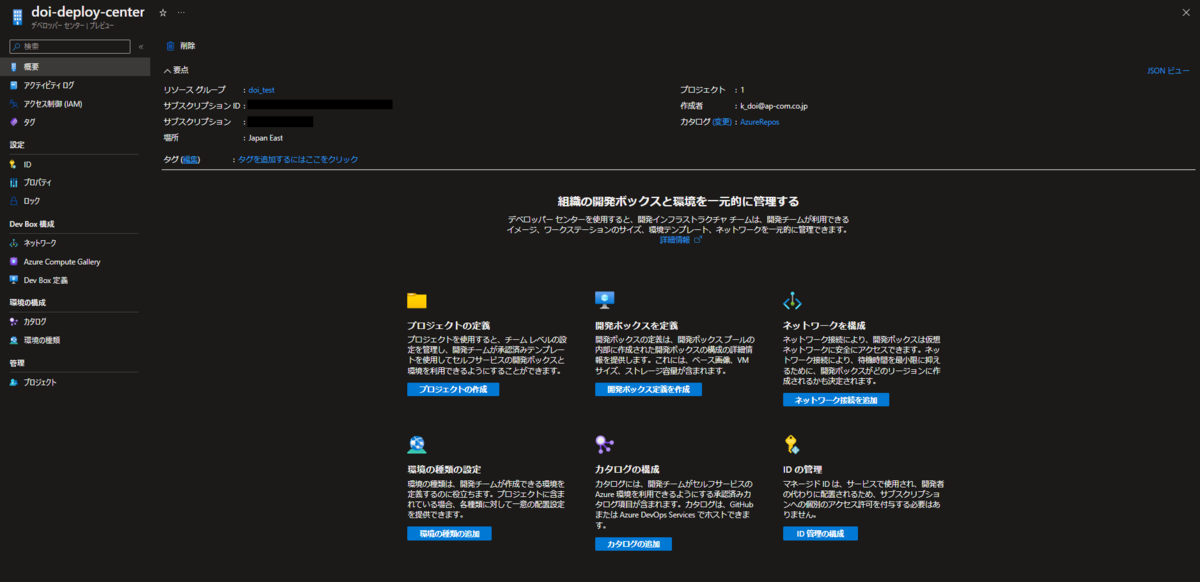Viewport: 1200px width, 582px height.
Task: Click タグを追加するにはここをクリック link
Action: click(x=298, y=159)
